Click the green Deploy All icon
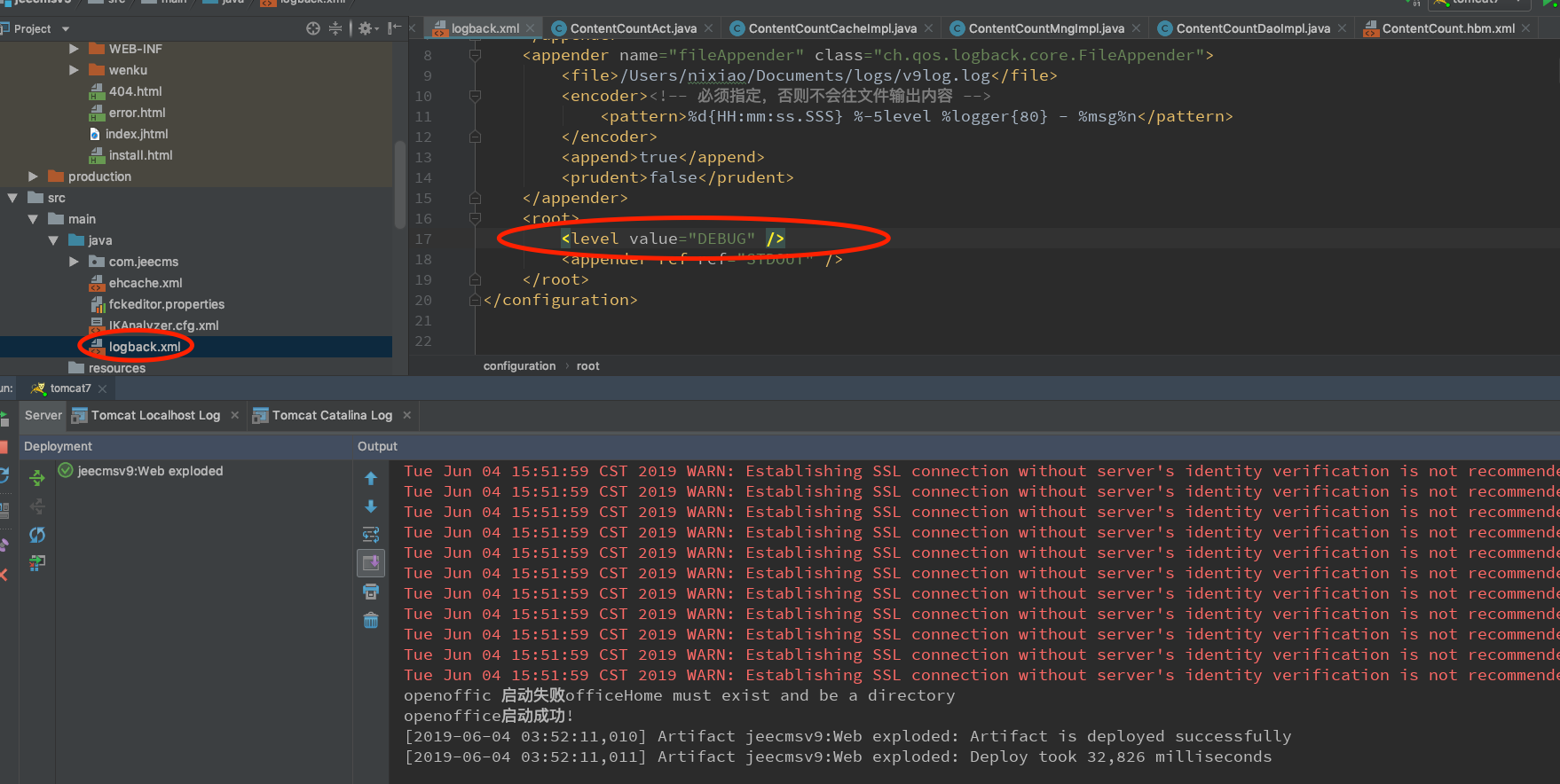 tap(37, 478)
